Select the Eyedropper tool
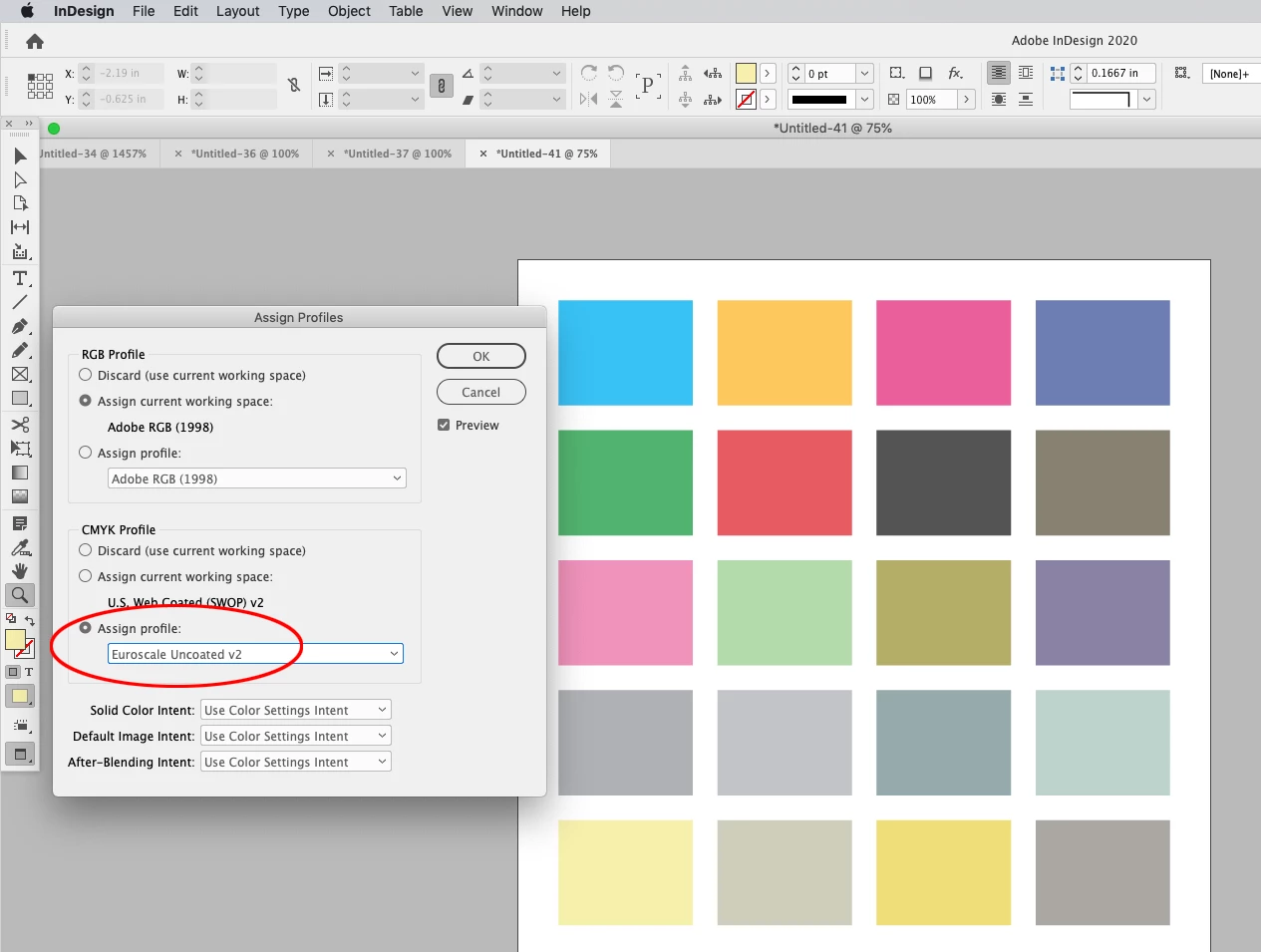The width and height of the screenshot is (1261, 952). point(20,547)
